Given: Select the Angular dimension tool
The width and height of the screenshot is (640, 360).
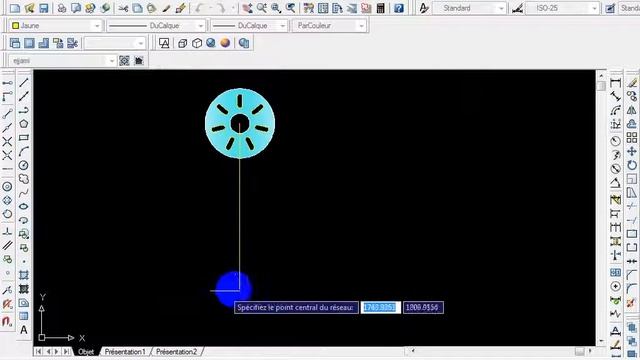Looking at the screenshot, I should coord(616,183).
